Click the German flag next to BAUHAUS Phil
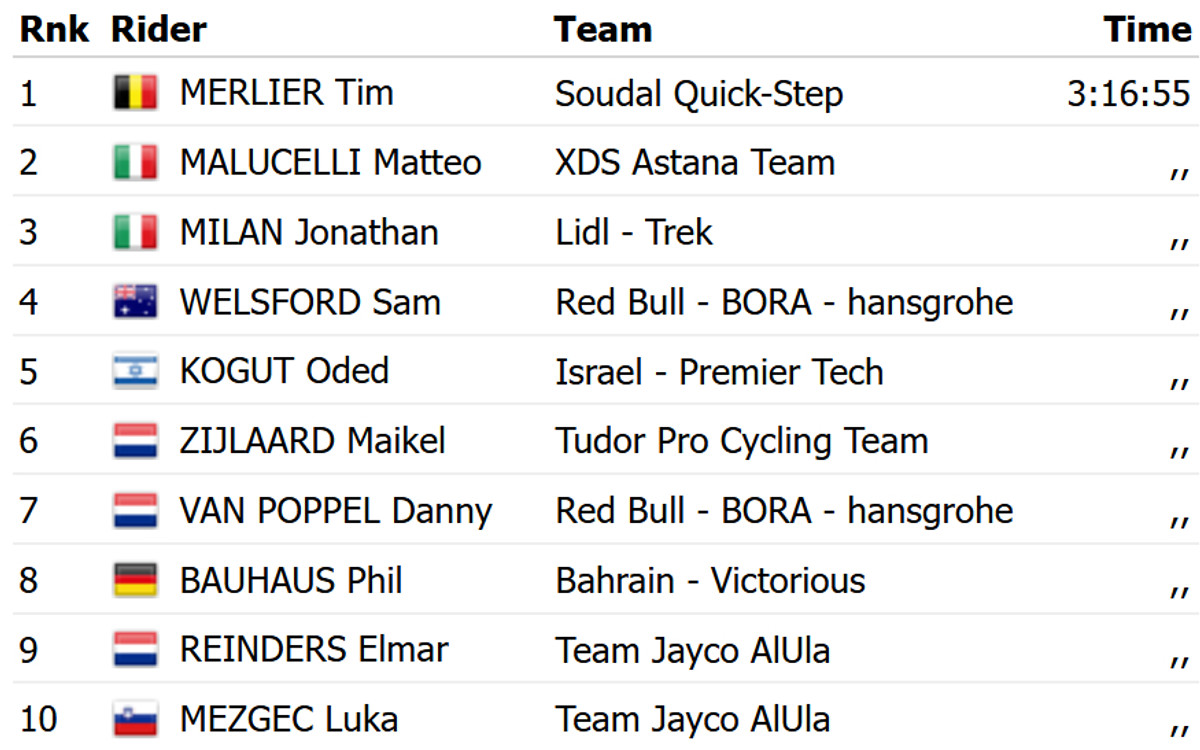The image size is (1200, 750). coord(135,581)
